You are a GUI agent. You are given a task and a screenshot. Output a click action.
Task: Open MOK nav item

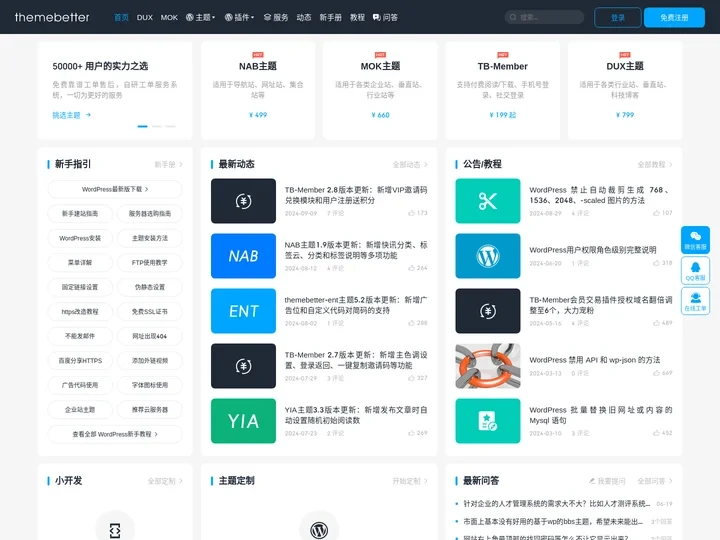pyautogui.click(x=169, y=17)
